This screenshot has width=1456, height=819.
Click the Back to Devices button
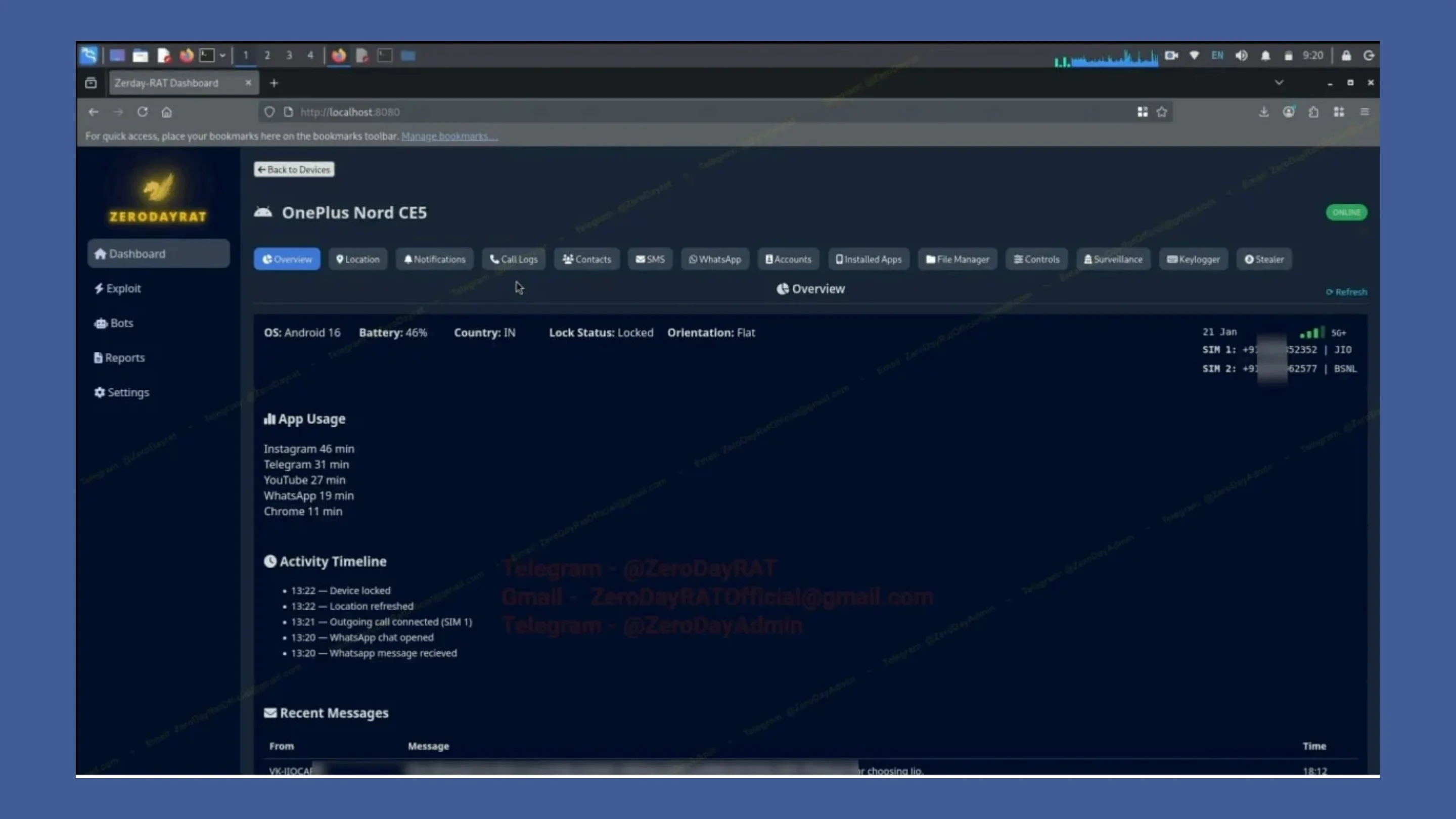pyautogui.click(x=293, y=169)
